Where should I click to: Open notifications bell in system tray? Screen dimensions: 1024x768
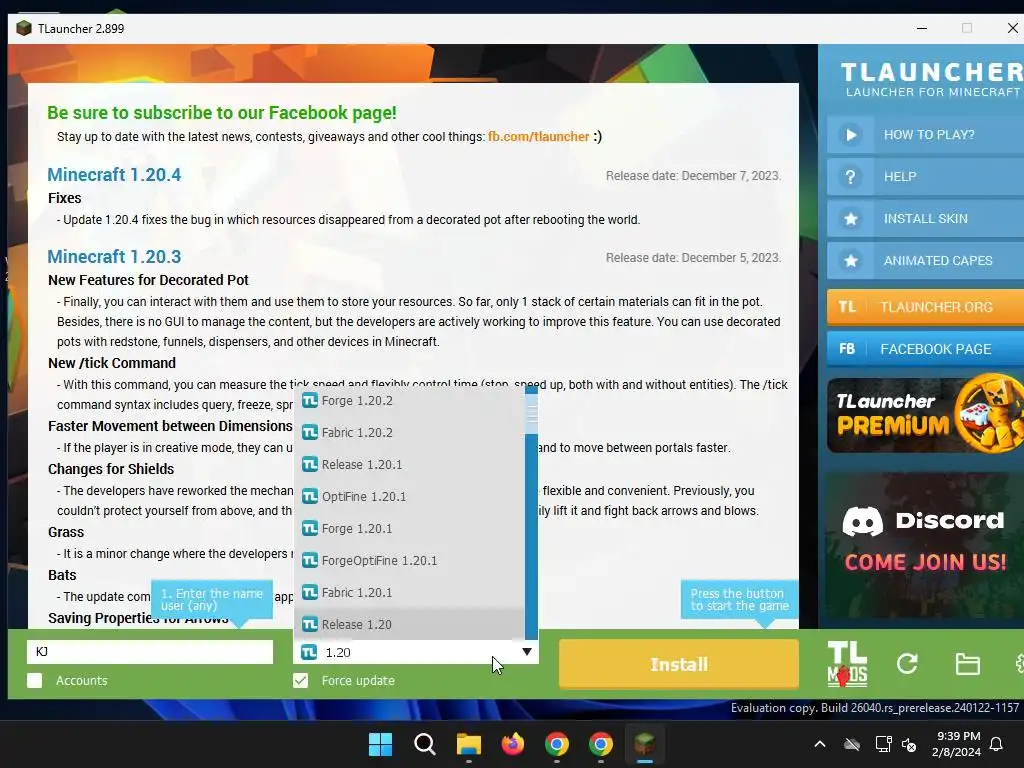tap(997, 744)
